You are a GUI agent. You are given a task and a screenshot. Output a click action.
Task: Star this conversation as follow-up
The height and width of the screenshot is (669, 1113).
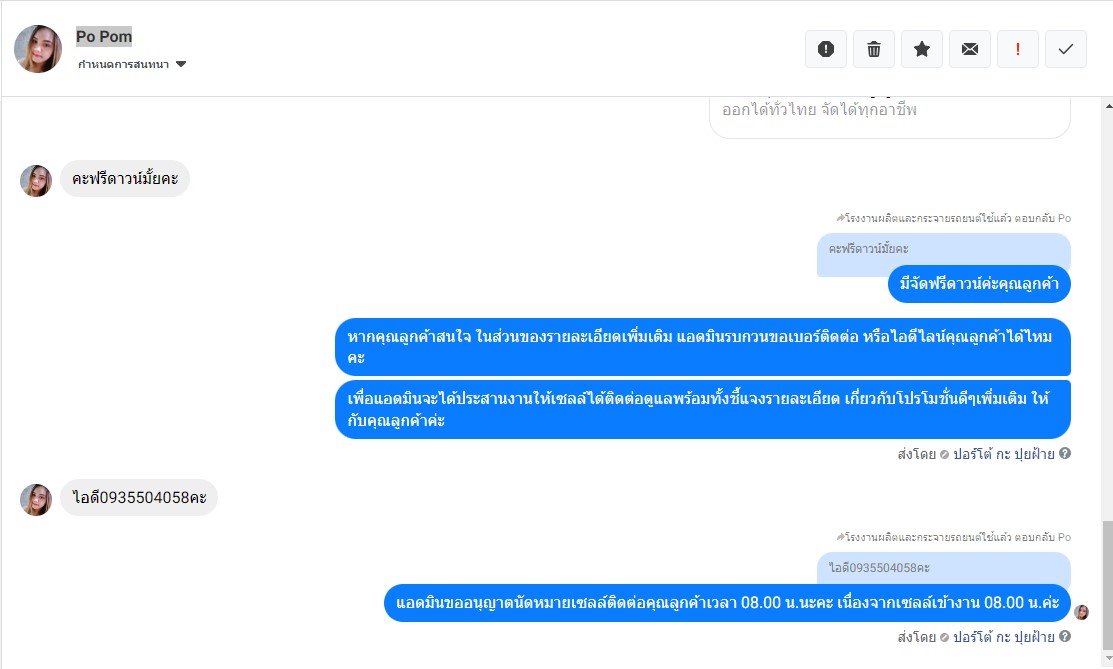click(x=921, y=49)
